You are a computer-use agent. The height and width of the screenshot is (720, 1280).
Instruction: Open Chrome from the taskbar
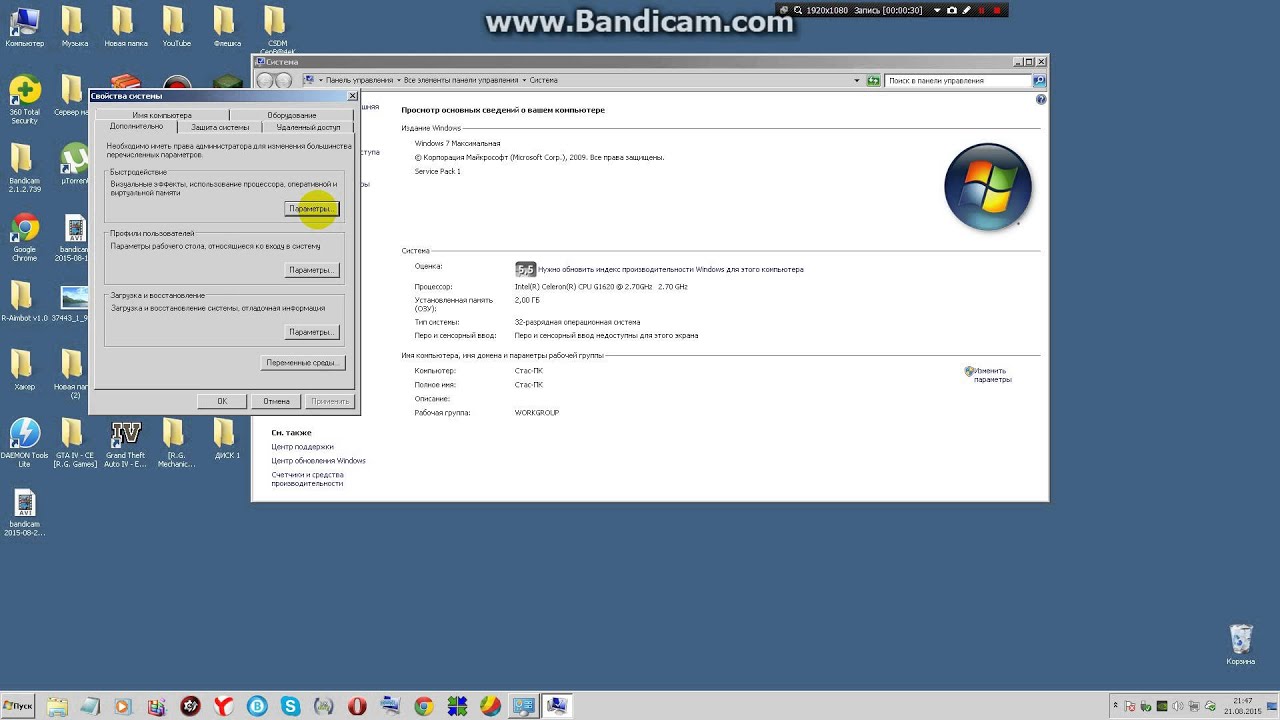pos(423,706)
